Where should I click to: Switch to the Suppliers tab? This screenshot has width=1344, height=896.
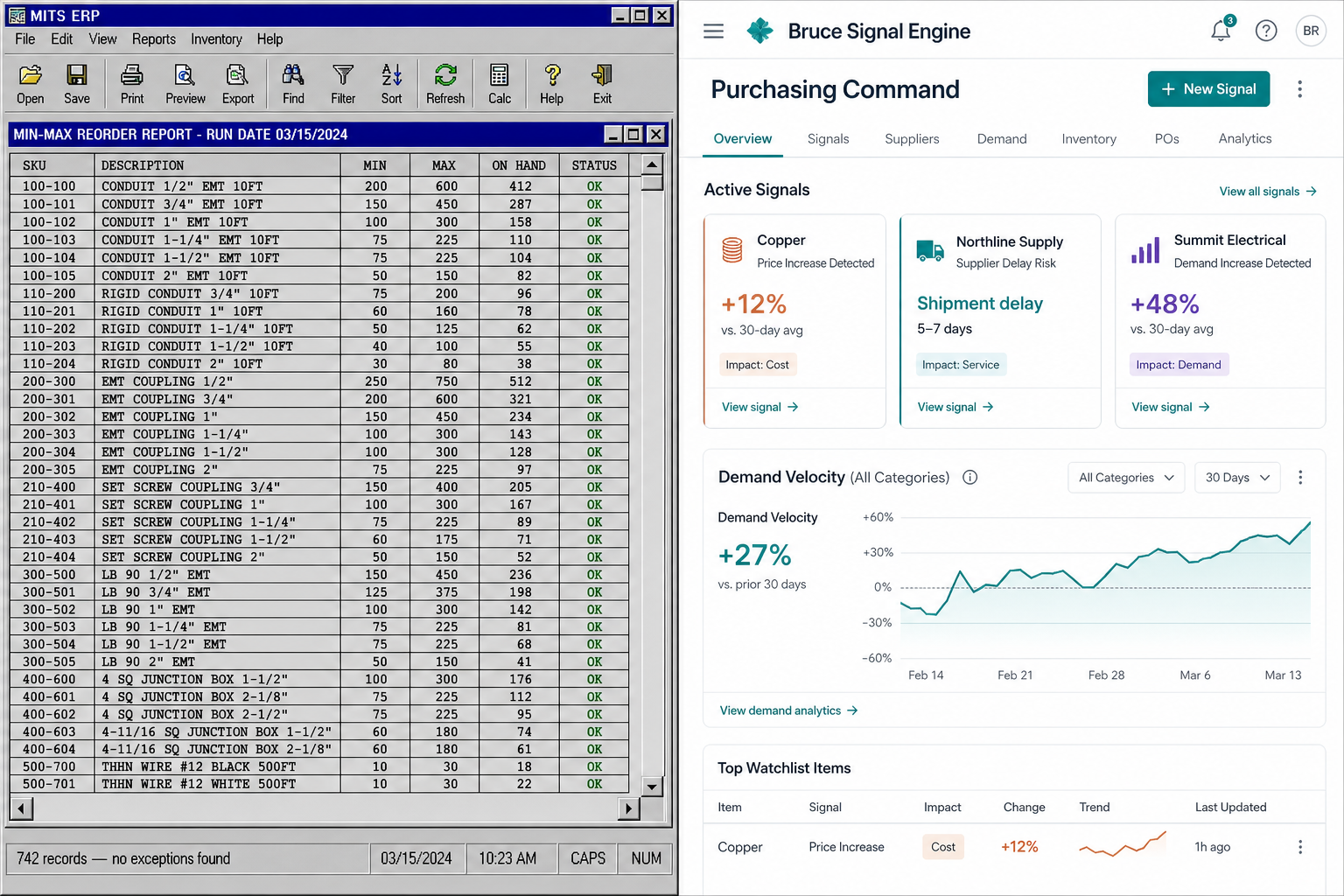912,139
